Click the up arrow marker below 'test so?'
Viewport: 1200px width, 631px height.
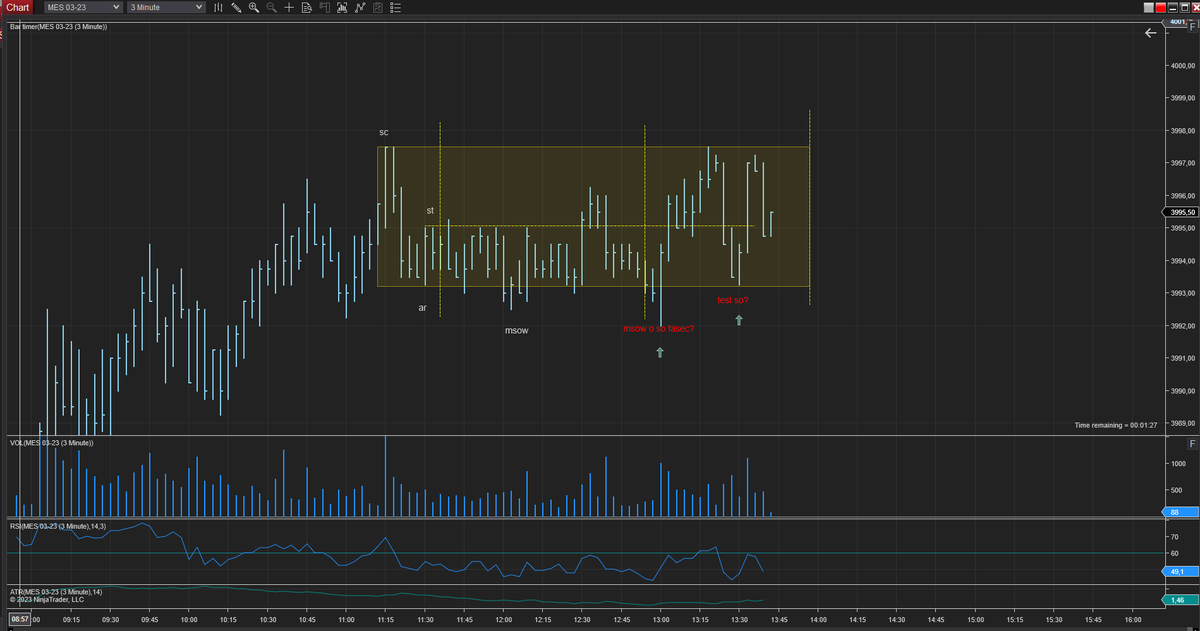pos(739,320)
